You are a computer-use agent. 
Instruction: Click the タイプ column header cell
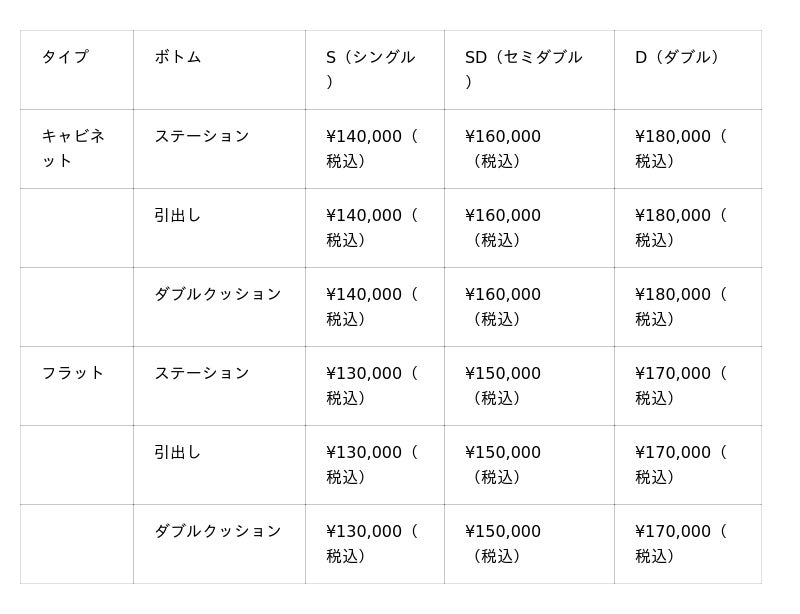[65, 57]
